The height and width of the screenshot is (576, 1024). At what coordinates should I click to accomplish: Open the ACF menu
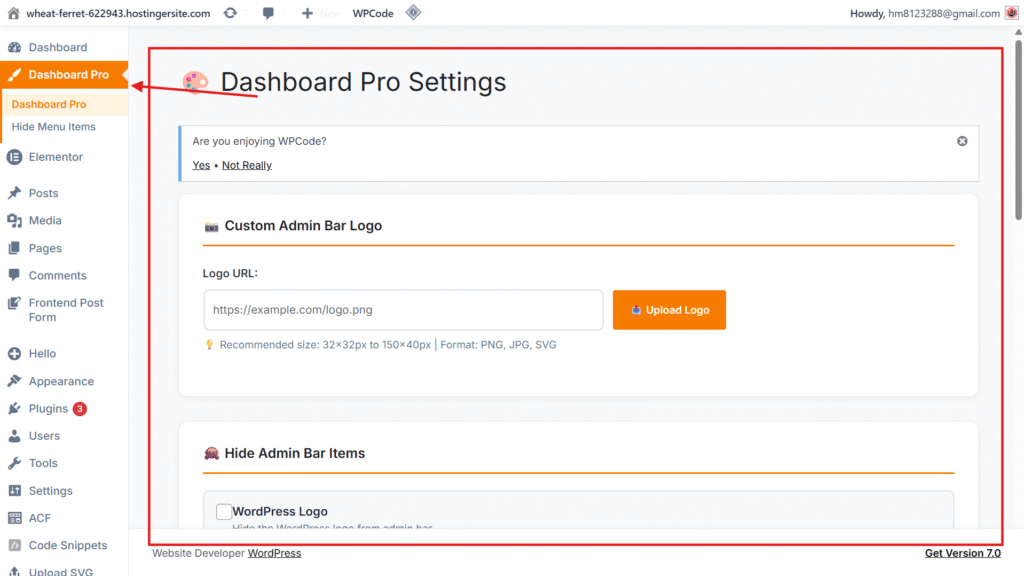40,518
